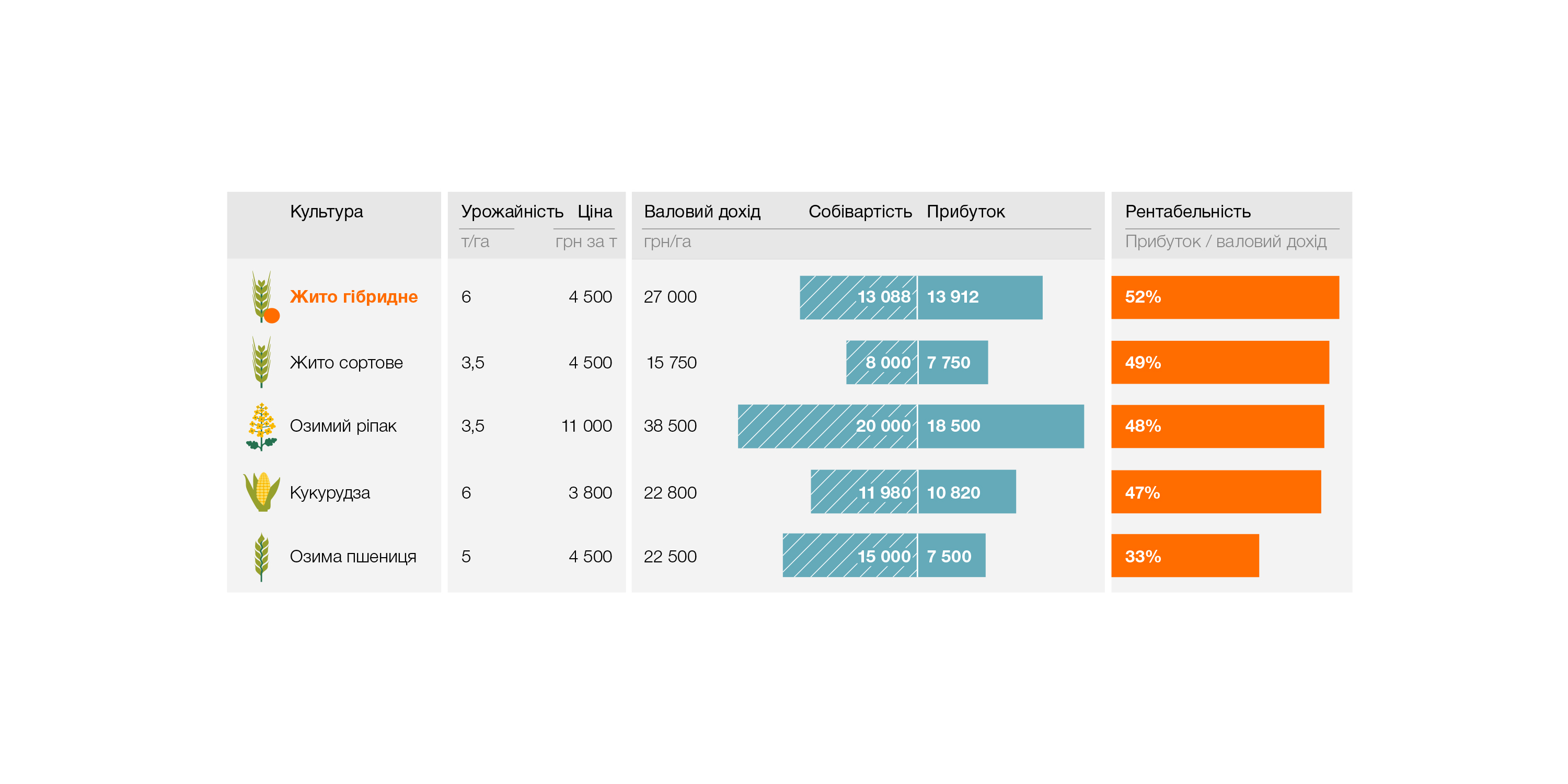Screen dimensions: 1568x784
Task: Select the 'Озимий ріпак' row label
Action: 343,425
